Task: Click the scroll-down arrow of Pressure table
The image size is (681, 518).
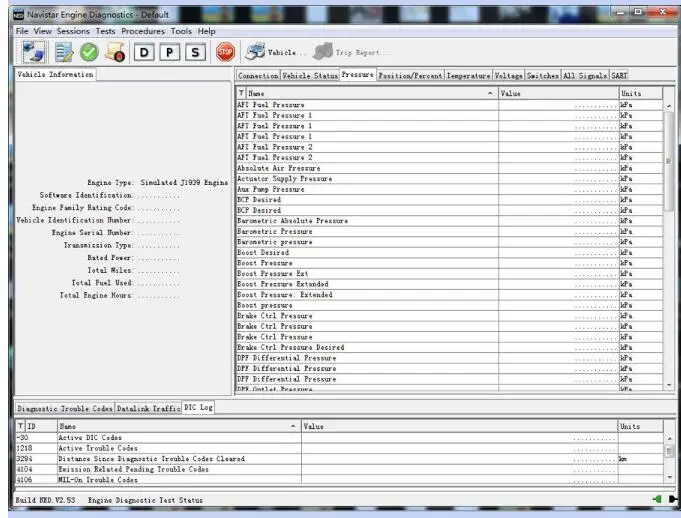Action: click(669, 385)
